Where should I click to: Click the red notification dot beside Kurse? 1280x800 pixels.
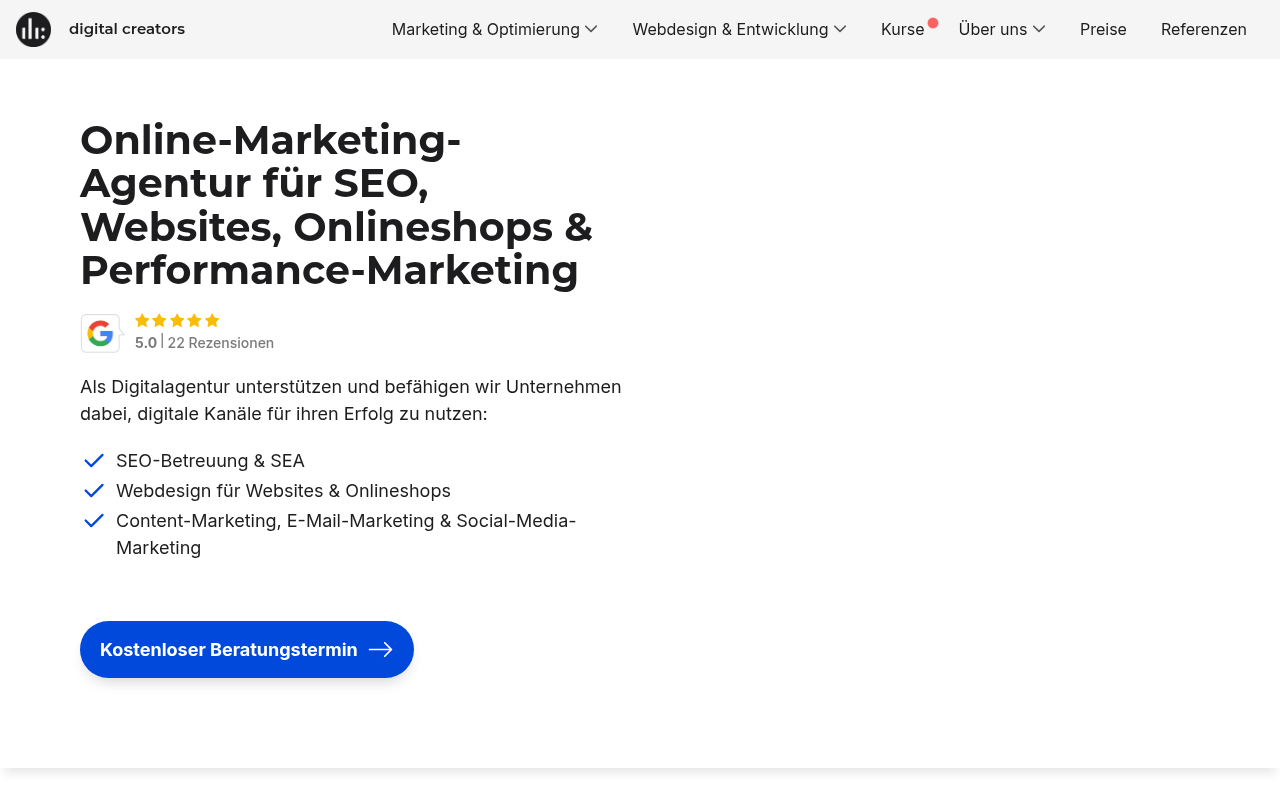click(933, 23)
